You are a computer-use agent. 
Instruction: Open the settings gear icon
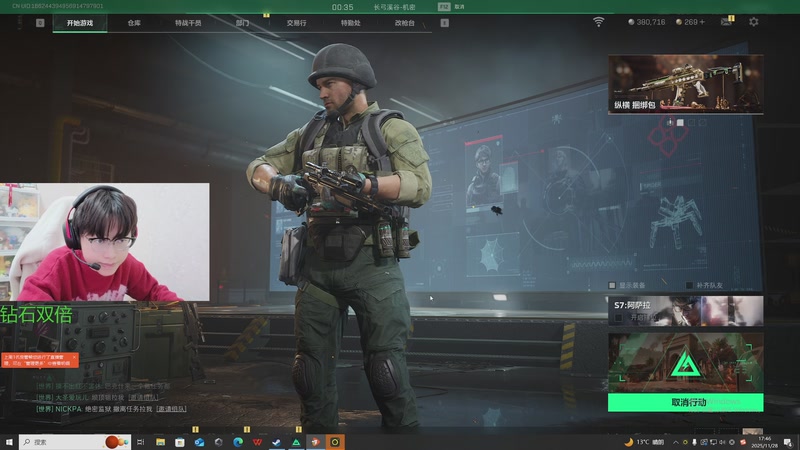tap(754, 22)
